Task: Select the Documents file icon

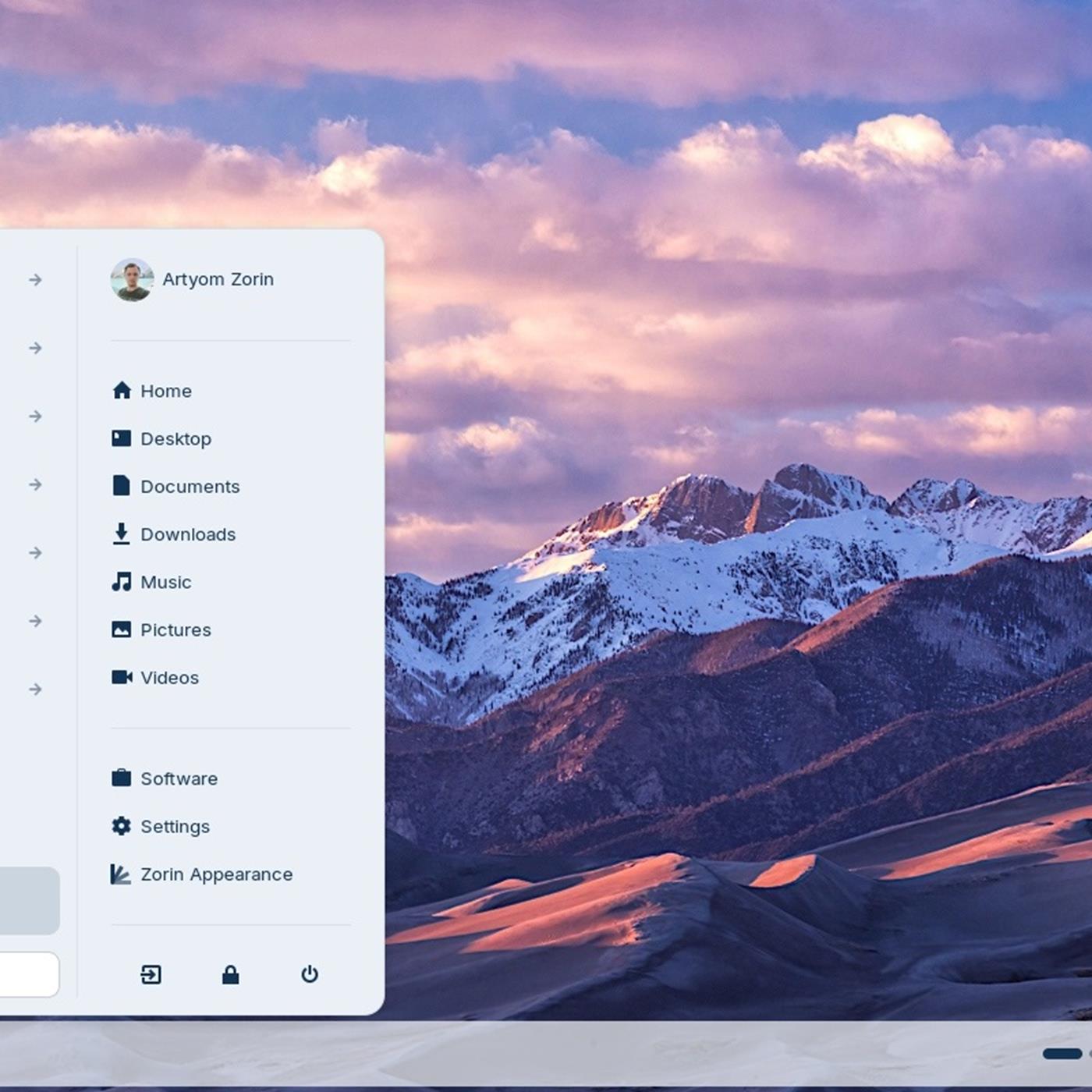Action: tap(122, 486)
